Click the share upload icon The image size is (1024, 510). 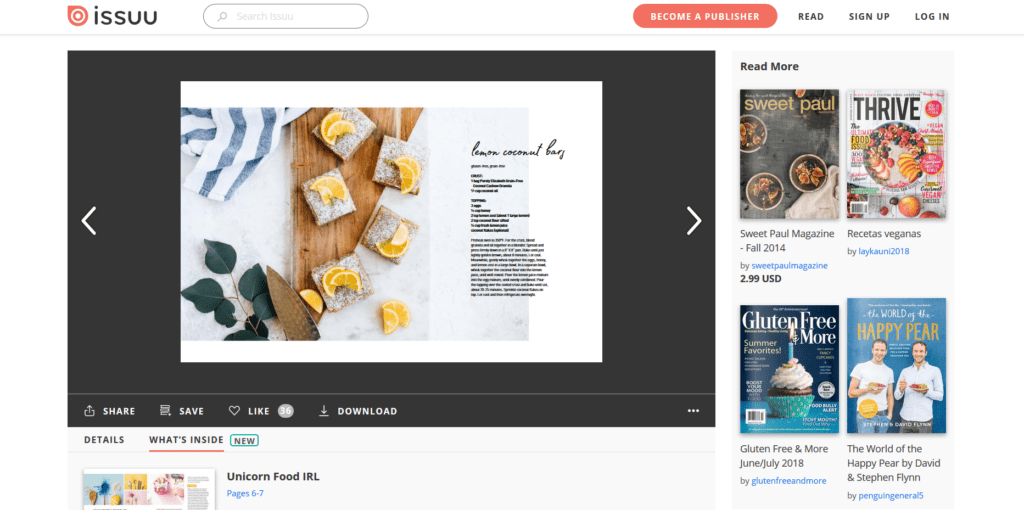point(89,411)
